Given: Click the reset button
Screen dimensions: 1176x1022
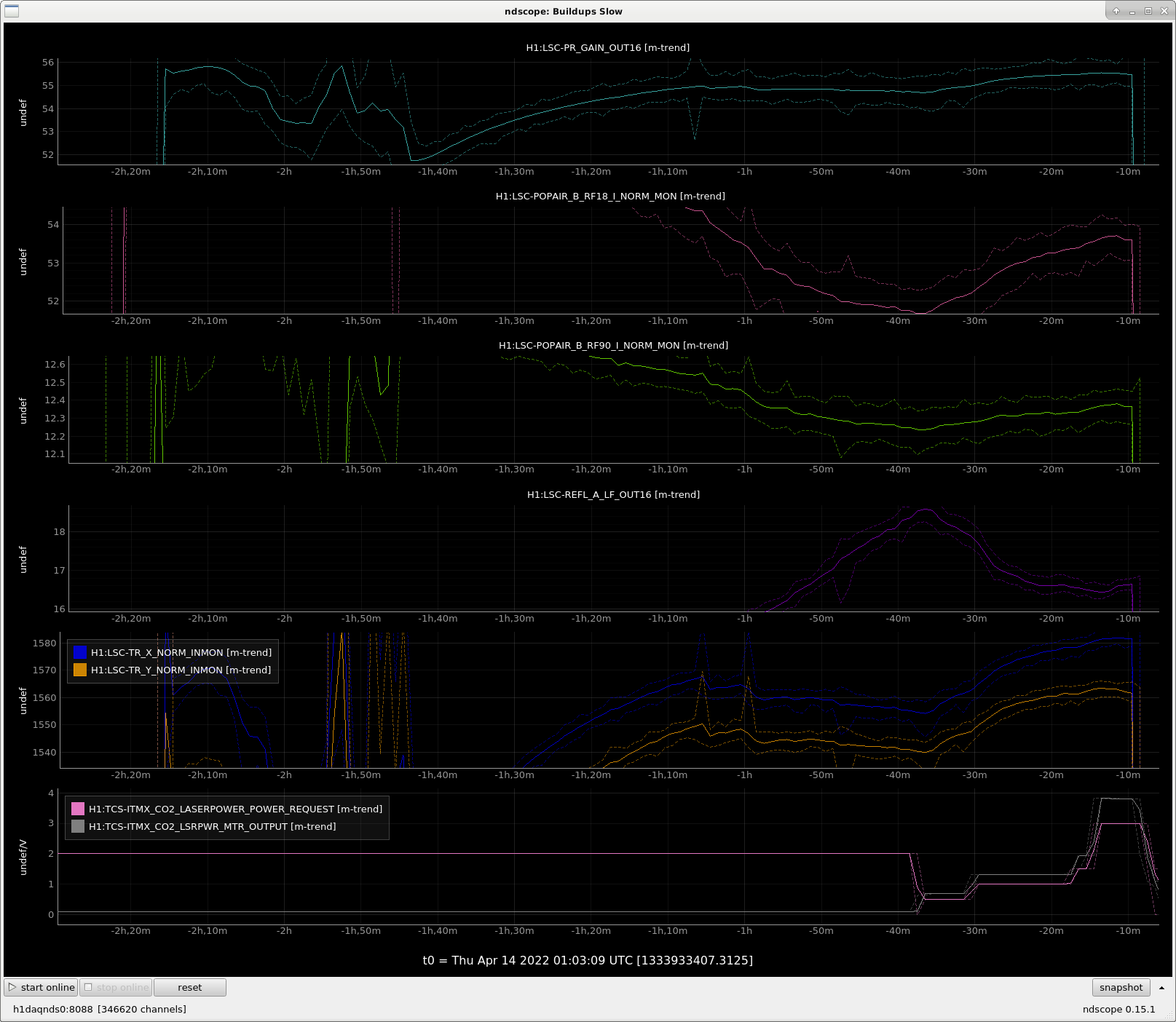Looking at the screenshot, I should 190,987.
